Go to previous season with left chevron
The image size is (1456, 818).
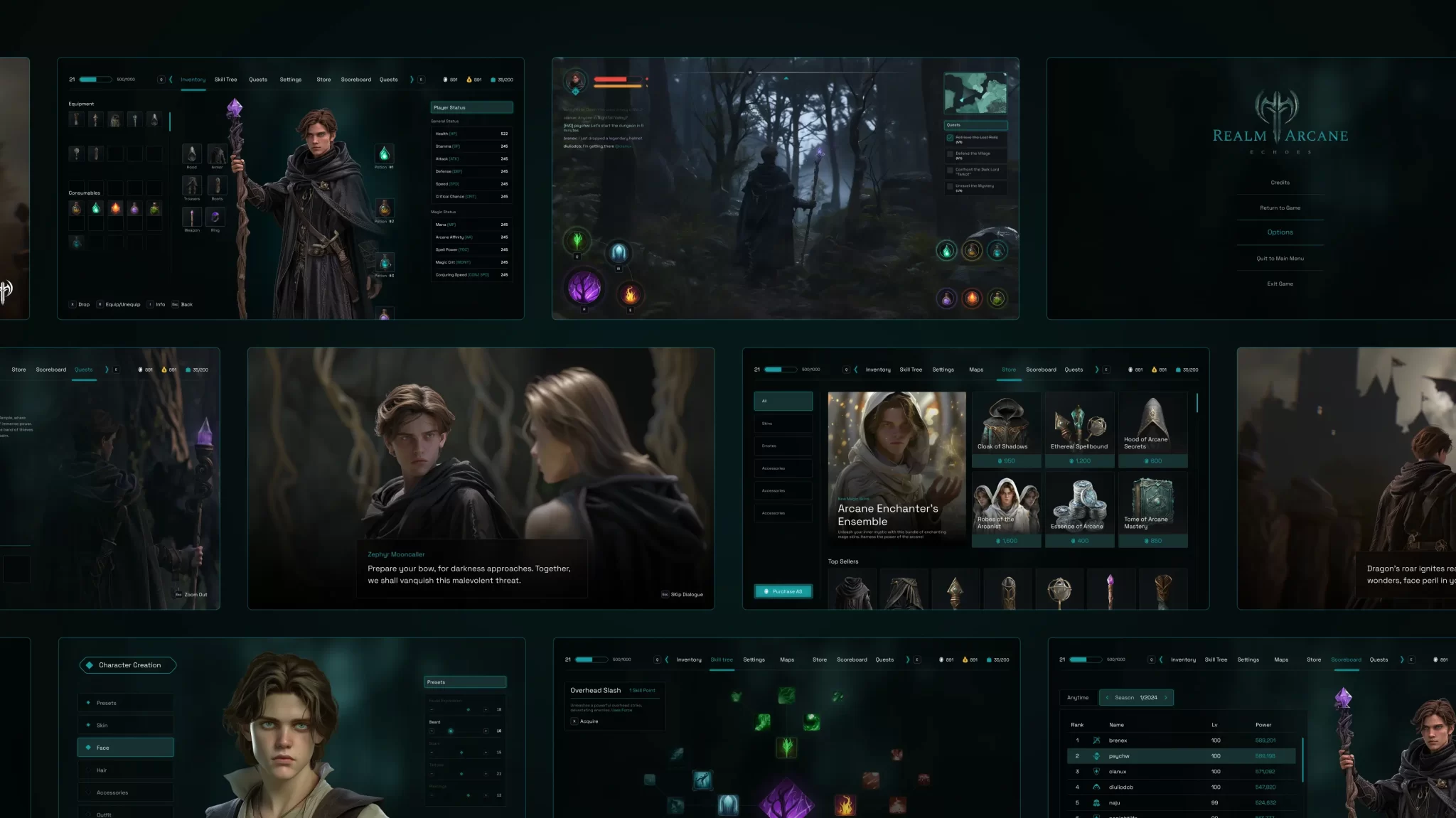coord(1107,698)
